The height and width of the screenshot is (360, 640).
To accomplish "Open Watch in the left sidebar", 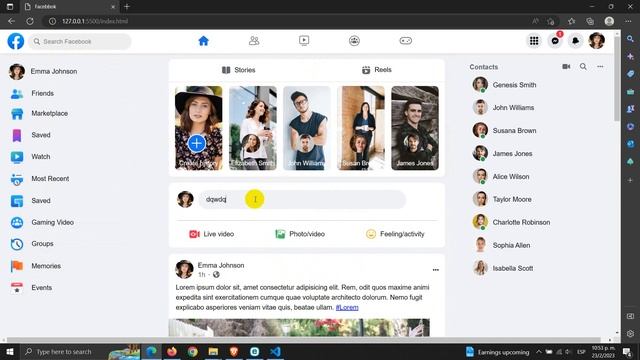I will 31,157.
